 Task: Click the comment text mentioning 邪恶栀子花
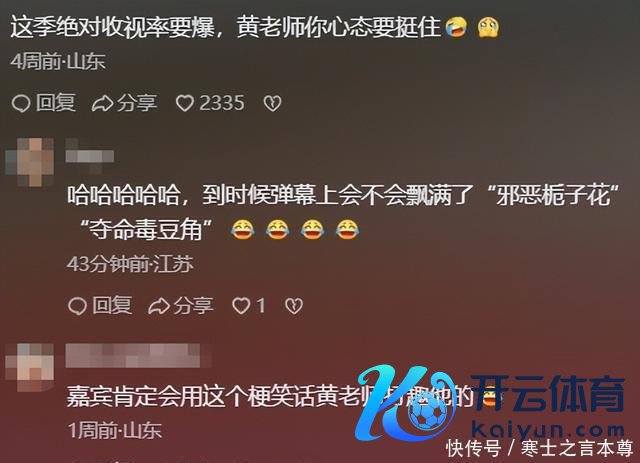coord(343,212)
